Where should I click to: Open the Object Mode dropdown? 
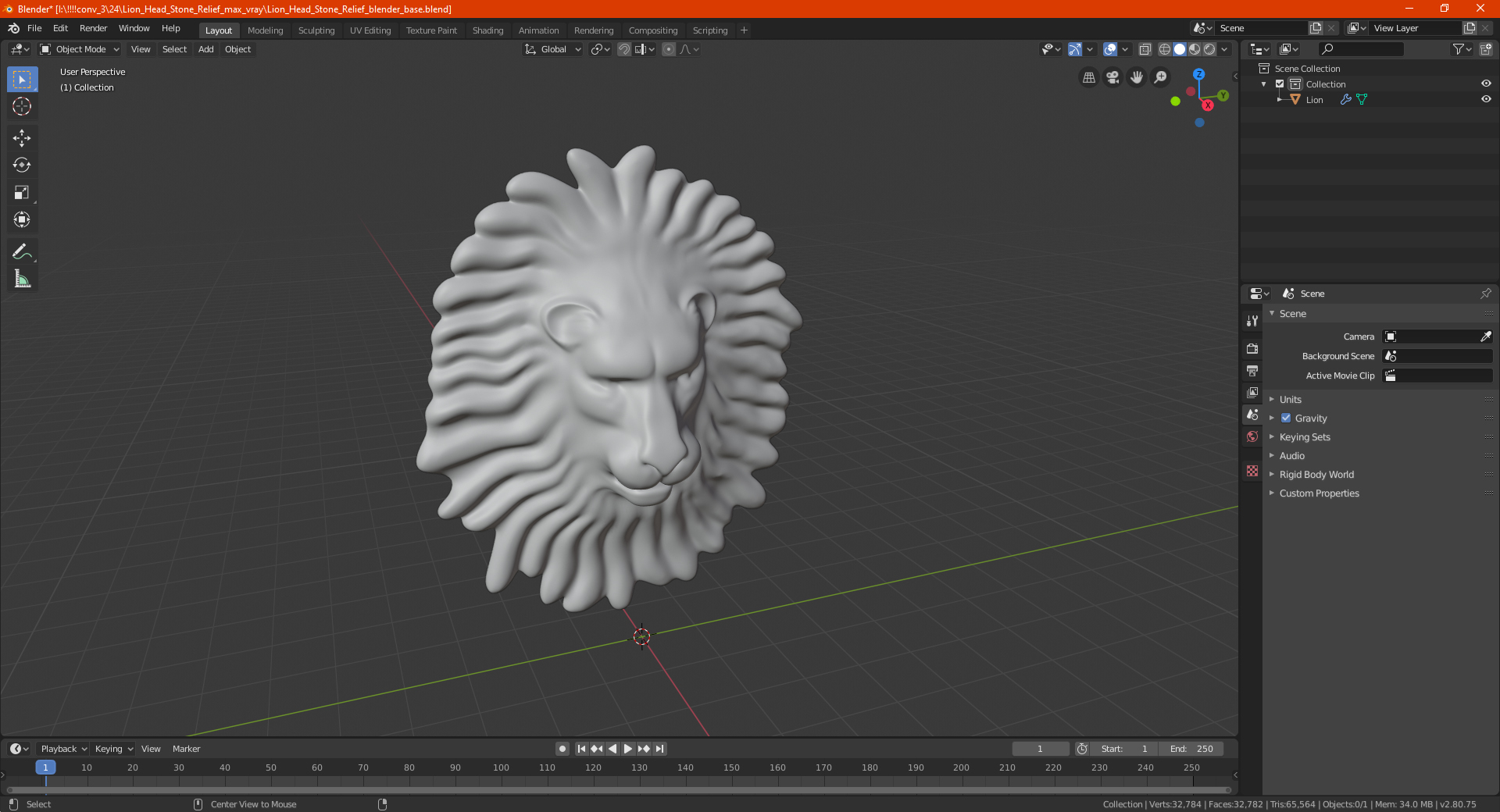point(80,49)
